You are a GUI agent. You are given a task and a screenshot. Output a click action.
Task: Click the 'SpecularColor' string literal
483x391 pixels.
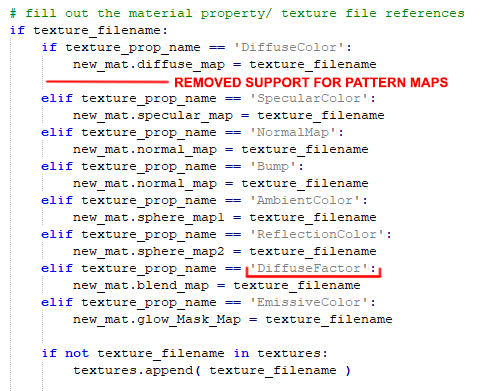point(309,98)
